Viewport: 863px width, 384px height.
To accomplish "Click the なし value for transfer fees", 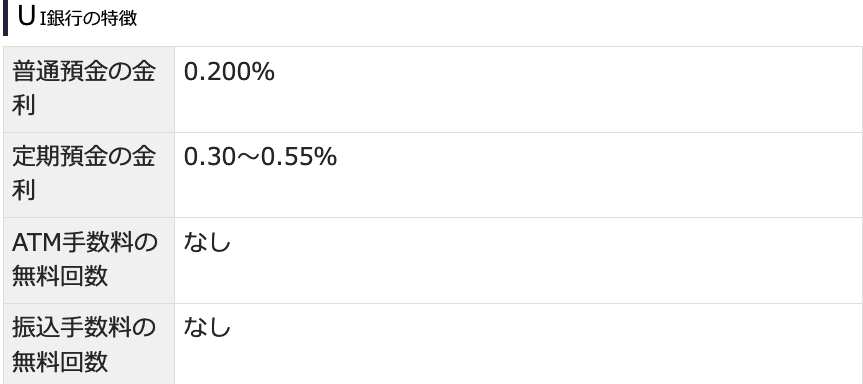I will [207, 328].
